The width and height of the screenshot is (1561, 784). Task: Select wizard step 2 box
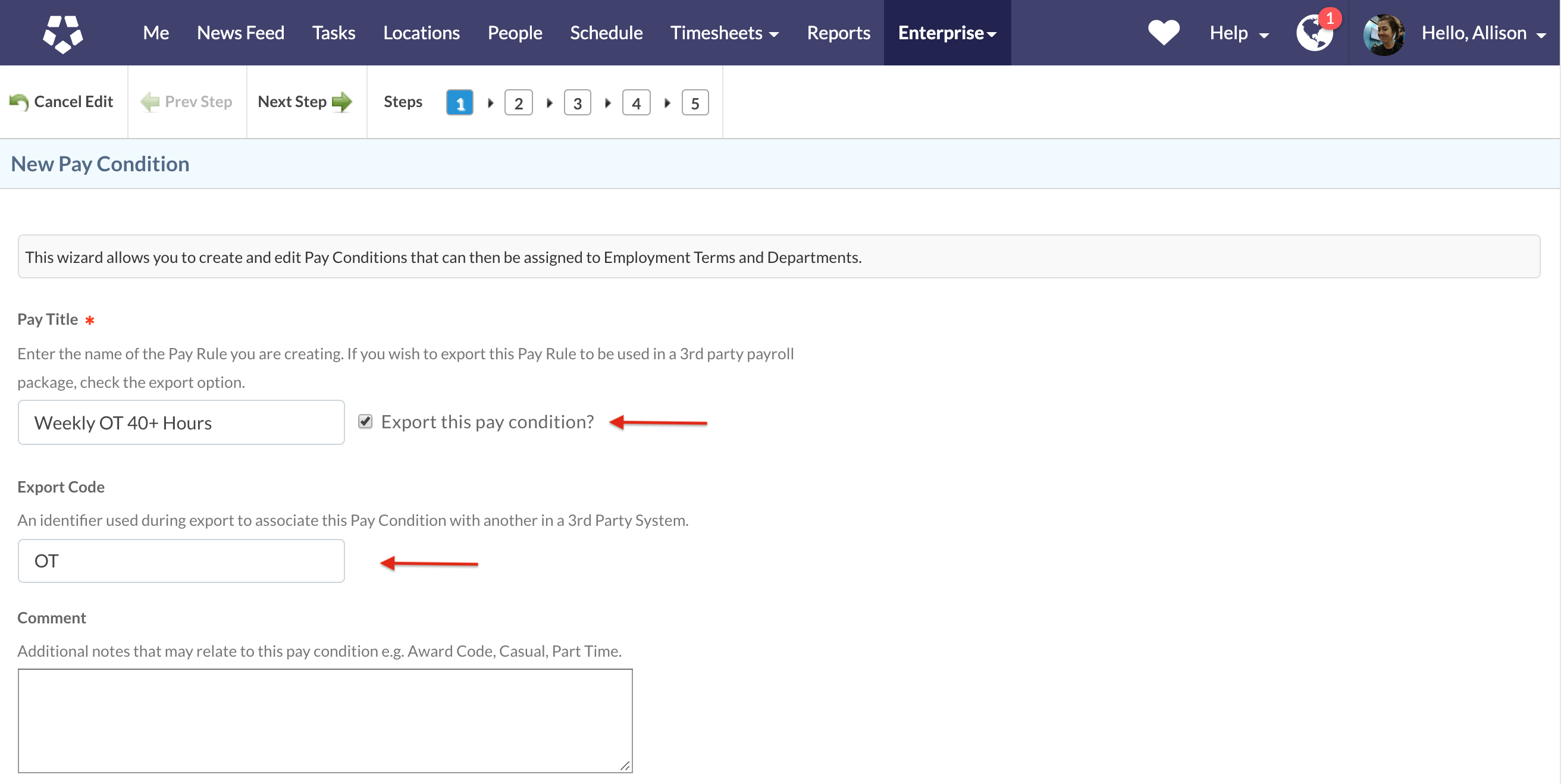pos(518,103)
